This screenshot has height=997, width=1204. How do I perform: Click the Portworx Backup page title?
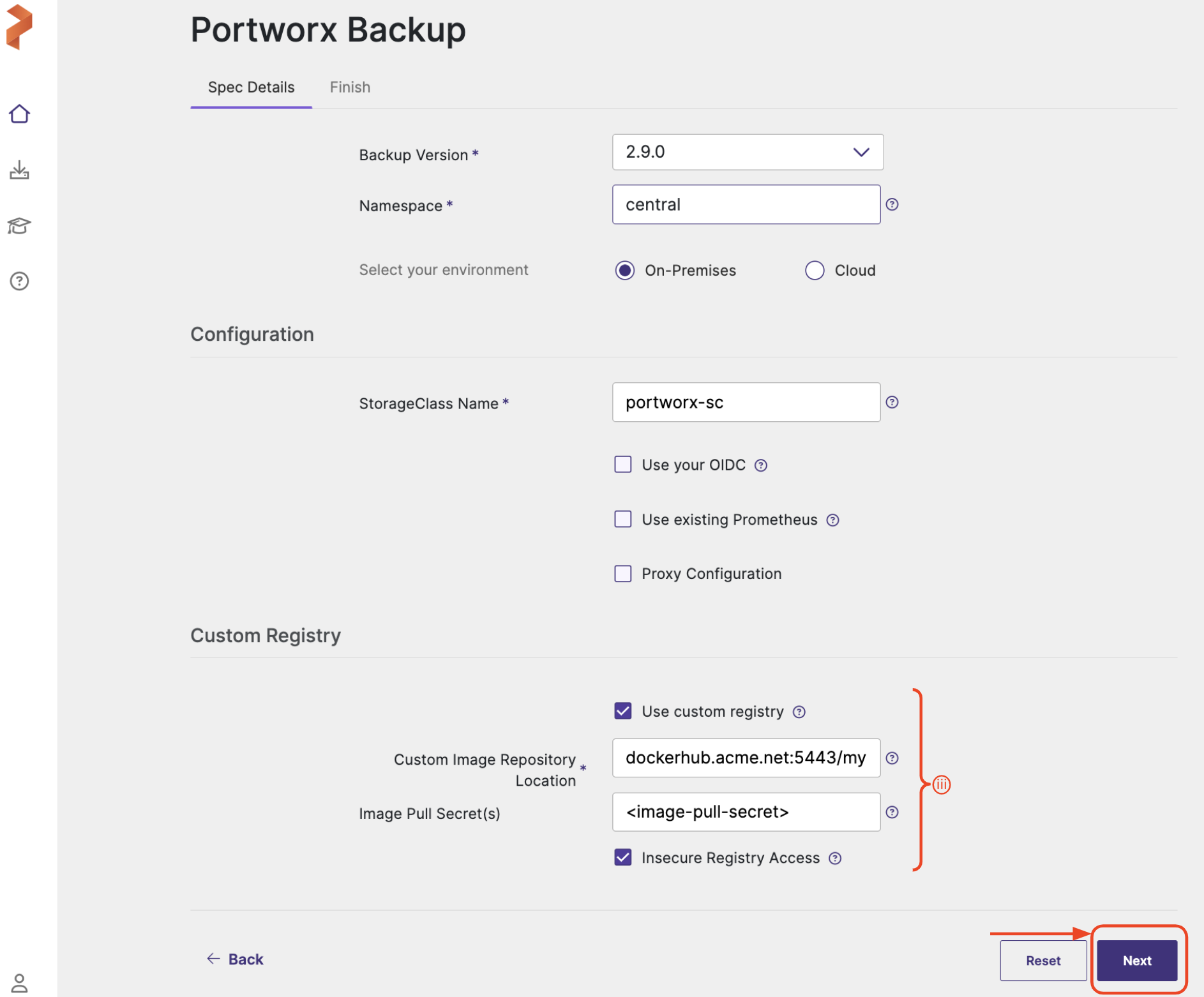coord(328,30)
